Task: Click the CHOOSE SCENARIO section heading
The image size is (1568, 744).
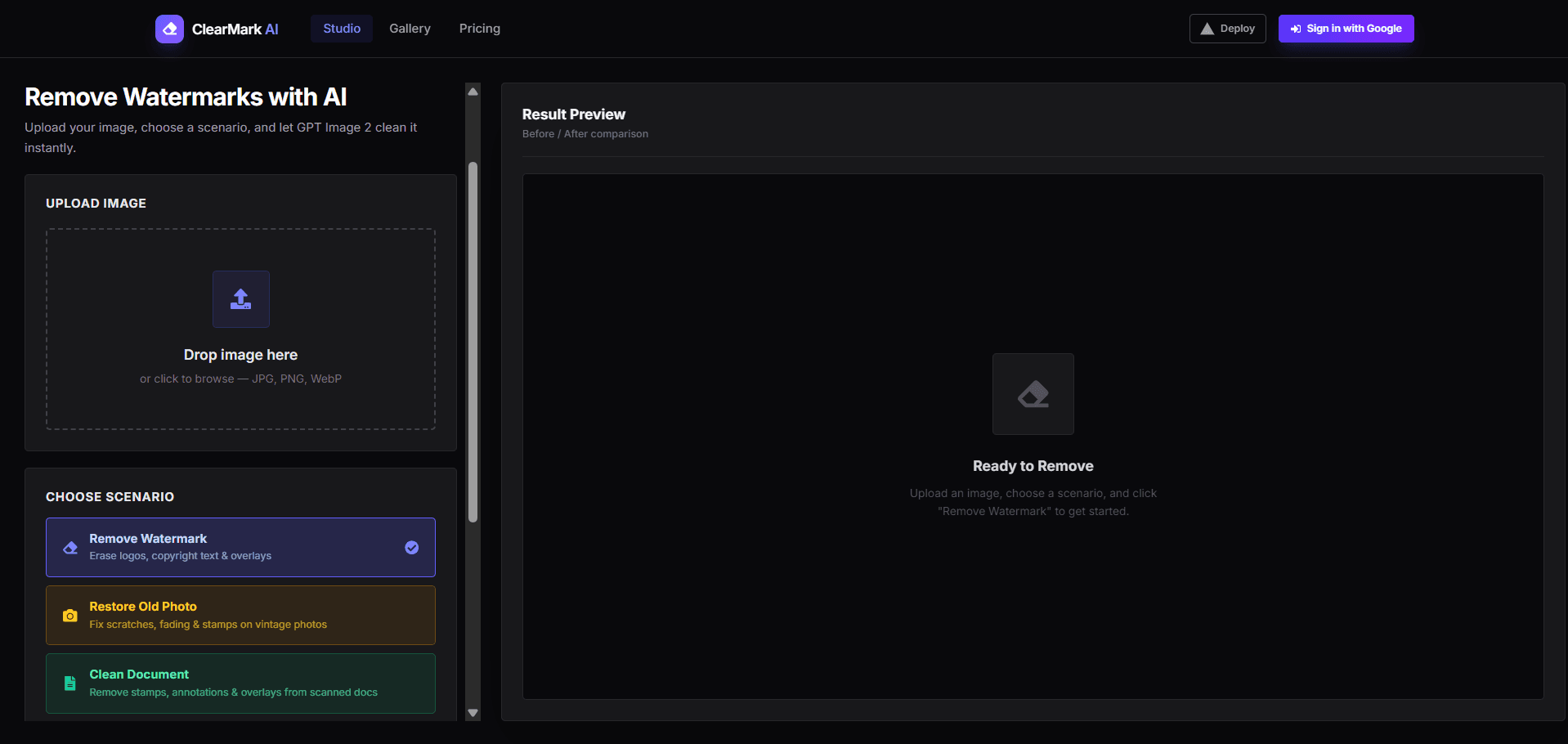Action: pos(110,497)
